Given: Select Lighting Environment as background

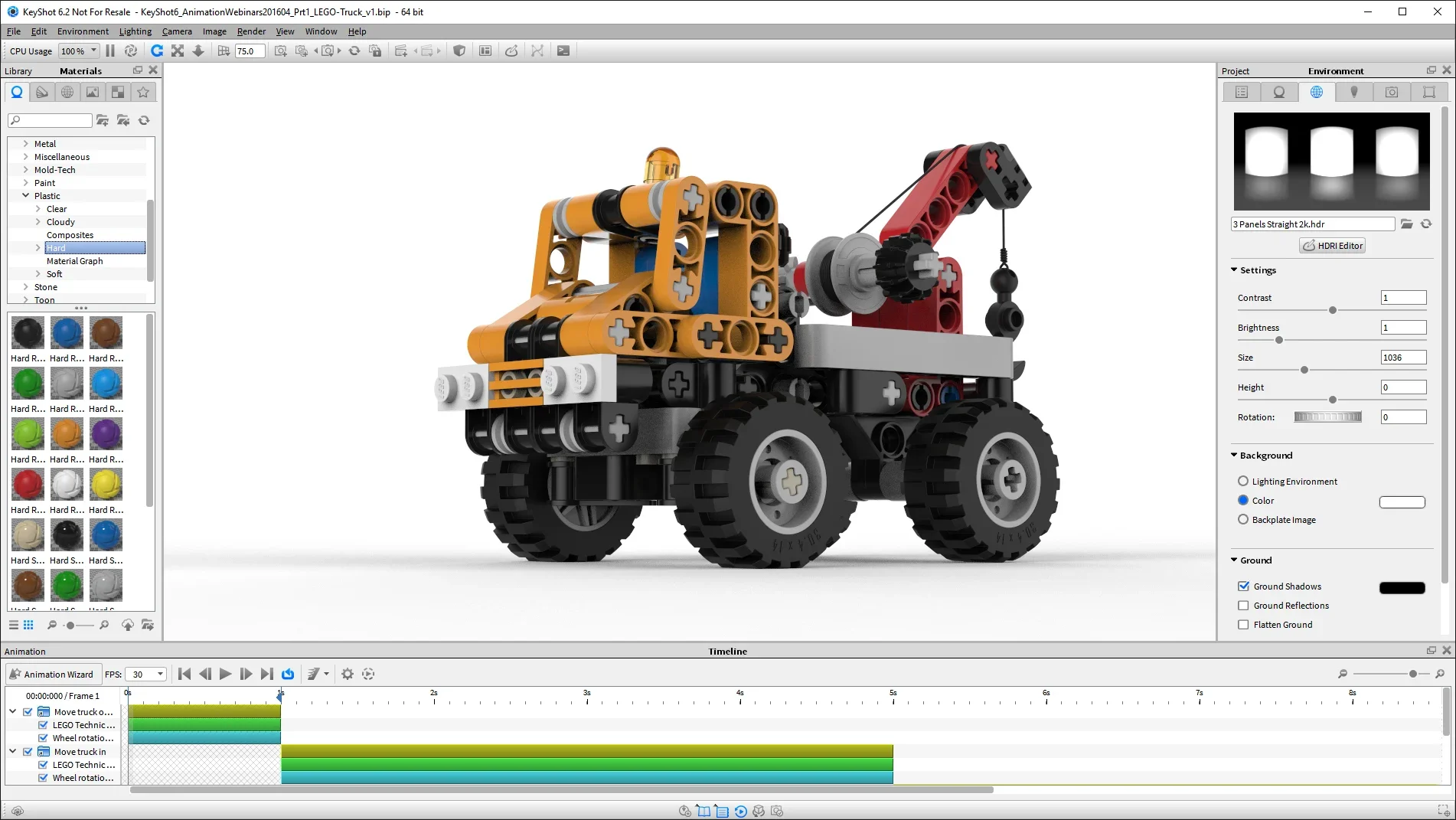Looking at the screenshot, I should [1243, 481].
